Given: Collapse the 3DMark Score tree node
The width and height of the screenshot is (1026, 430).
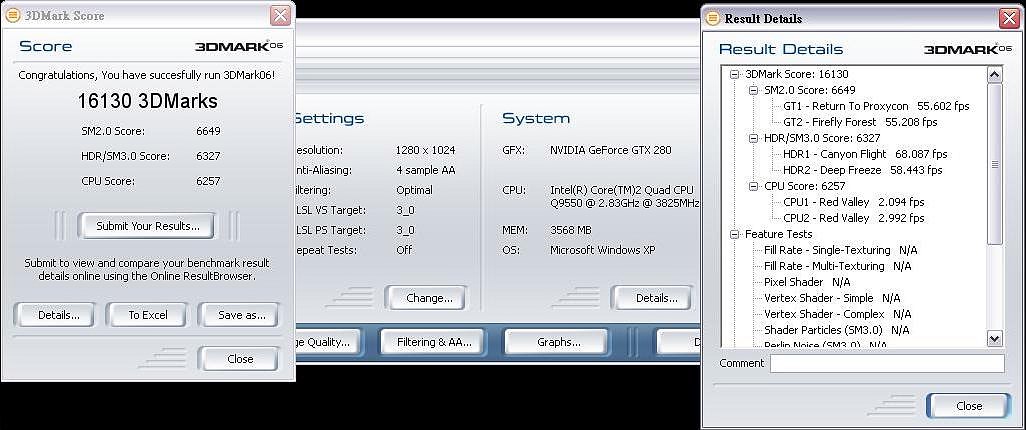Looking at the screenshot, I should click(x=735, y=75).
